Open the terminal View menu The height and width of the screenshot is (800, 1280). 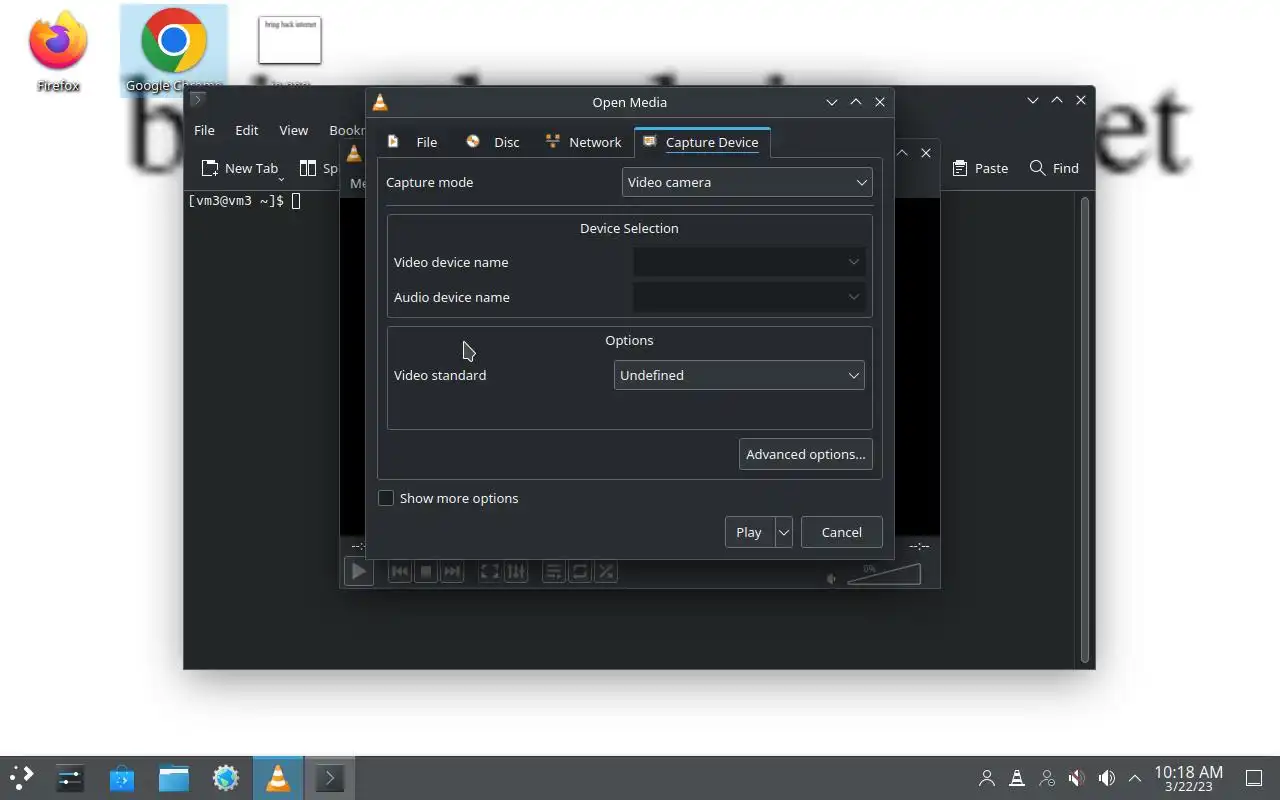click(293, 130)
